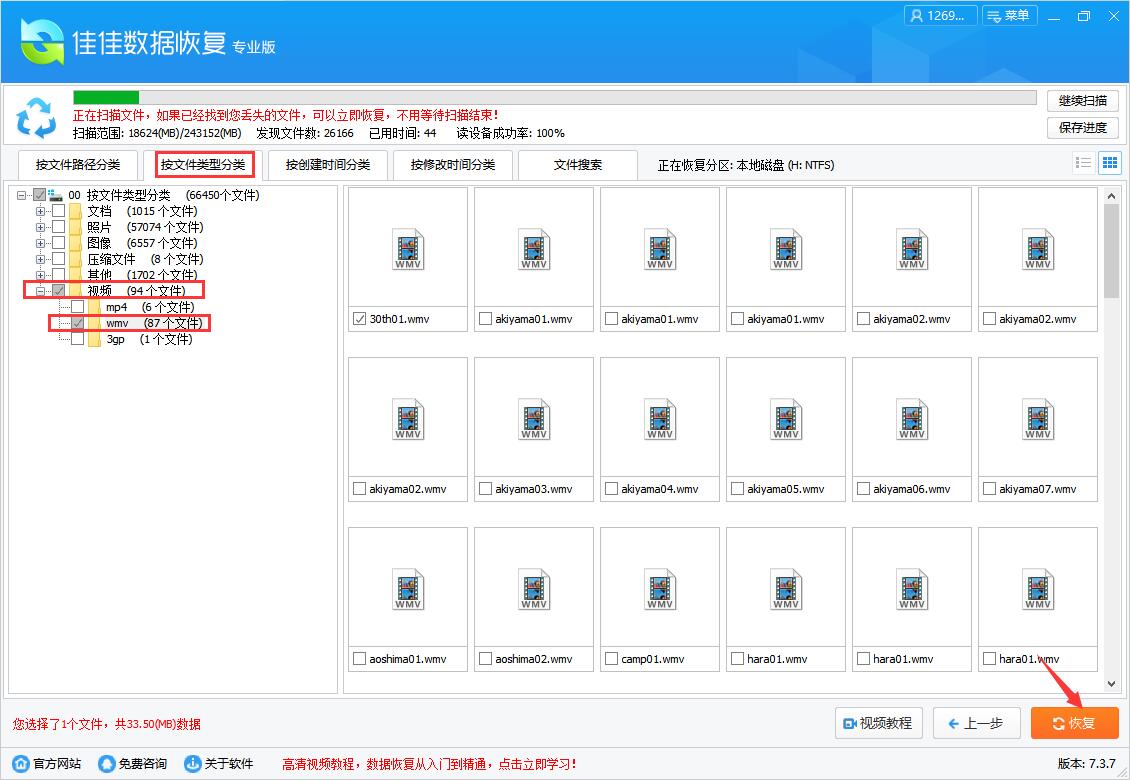Switch to list view layout
Viewport: 1130px width, 780px height.
point(1083,162)
